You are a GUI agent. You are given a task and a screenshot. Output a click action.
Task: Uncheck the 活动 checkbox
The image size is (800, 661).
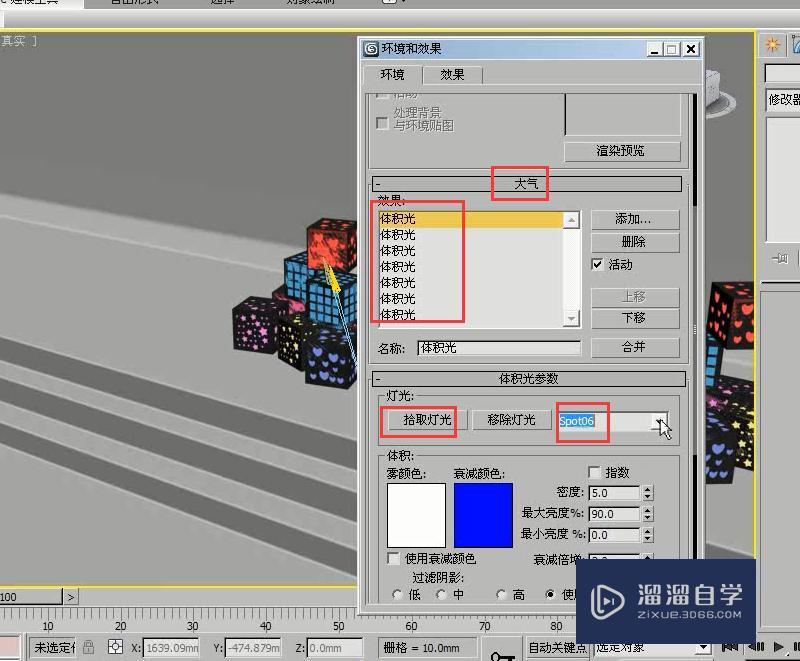[x=597, y=264]
